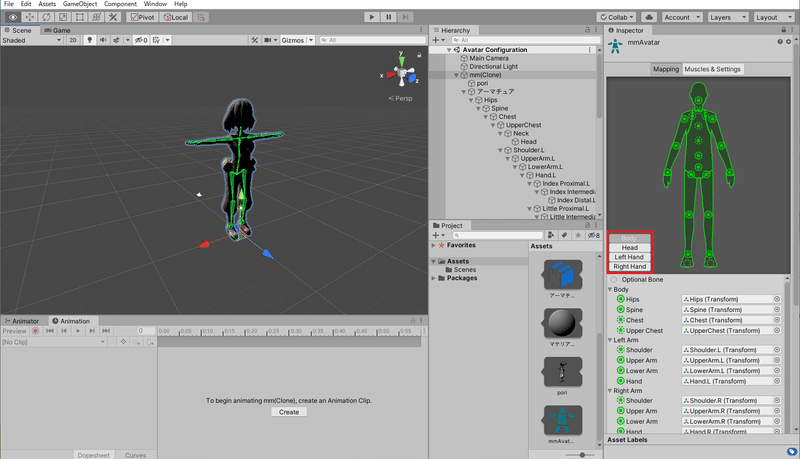The width and height of the screenshot is (800, 459).
Task: Select the Right Hand mapping button
Action: click(x=629, y=266)
